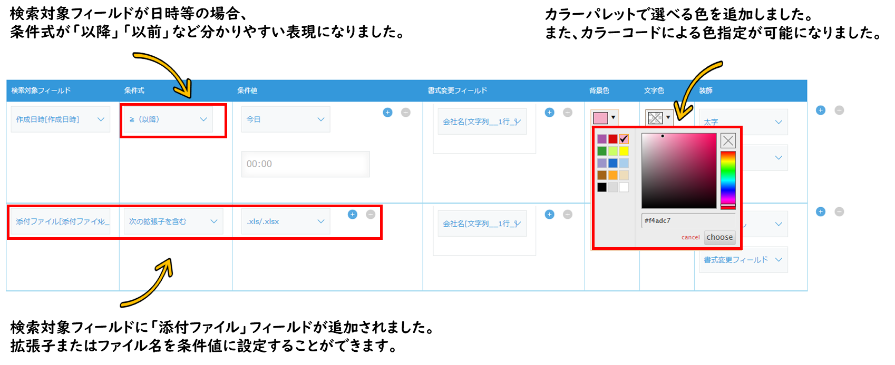Delete the entire 添付ファイル rule row

[839, 211]
